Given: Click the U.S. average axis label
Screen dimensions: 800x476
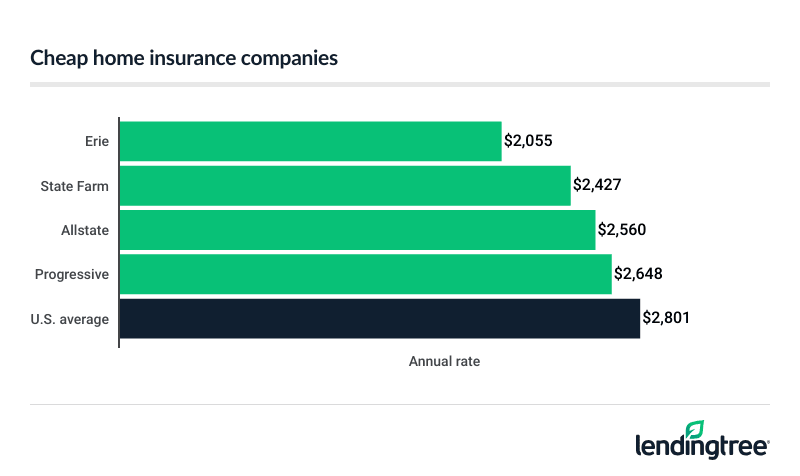Looking at the screenshot, I should coord(72,318).
